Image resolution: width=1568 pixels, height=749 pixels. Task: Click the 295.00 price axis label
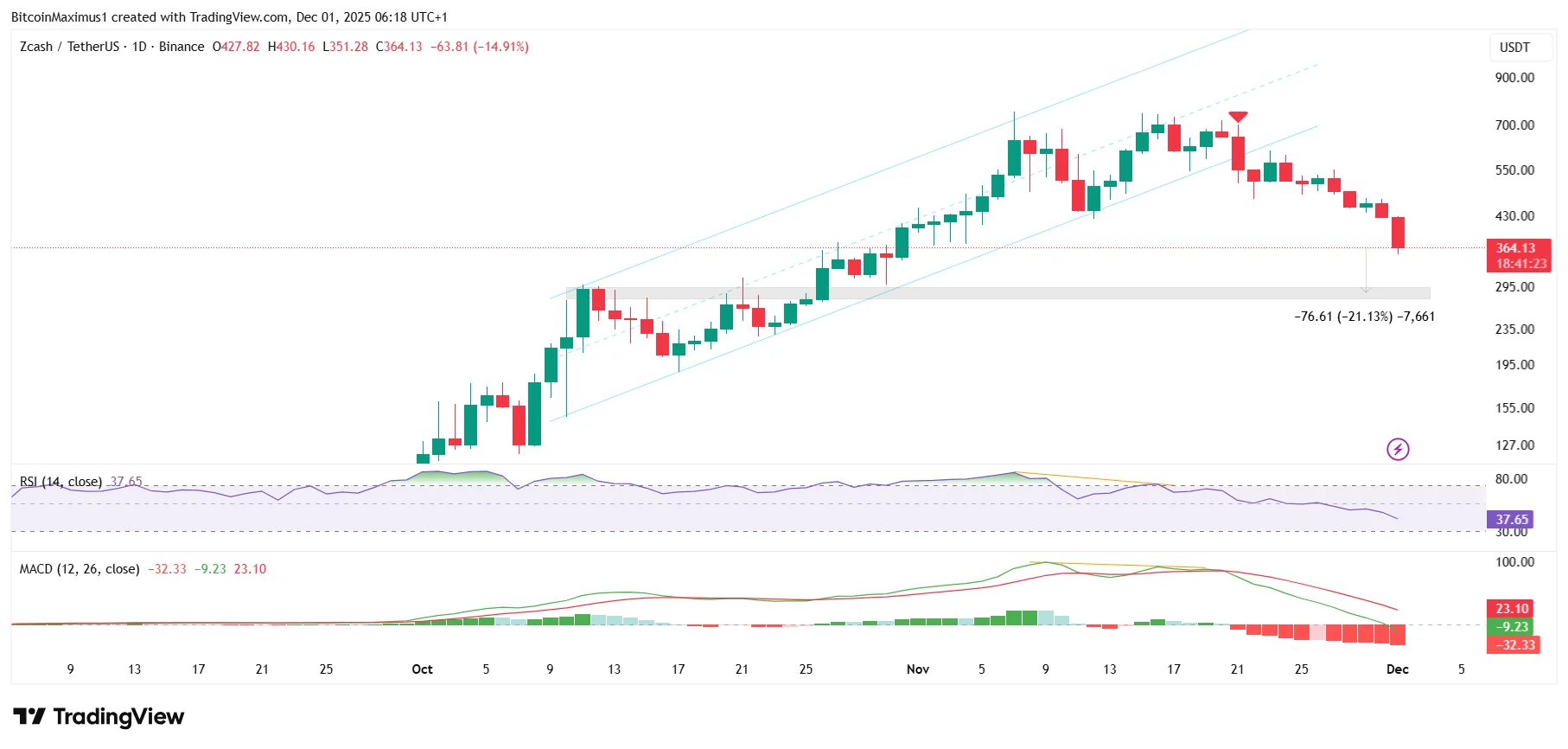coord(1515,287)
